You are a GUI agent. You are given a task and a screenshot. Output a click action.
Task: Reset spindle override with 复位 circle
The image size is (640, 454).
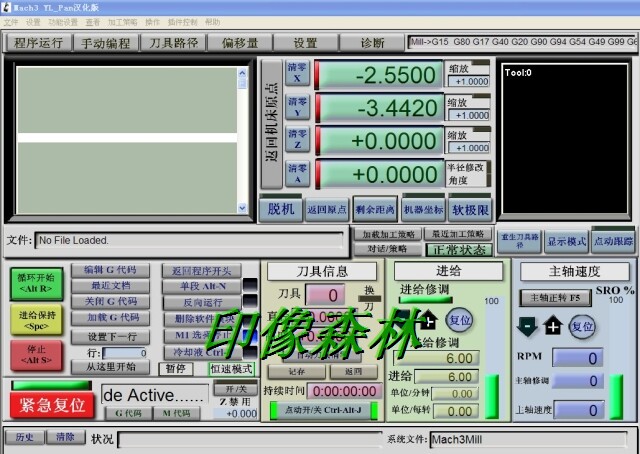click(582, 326)
